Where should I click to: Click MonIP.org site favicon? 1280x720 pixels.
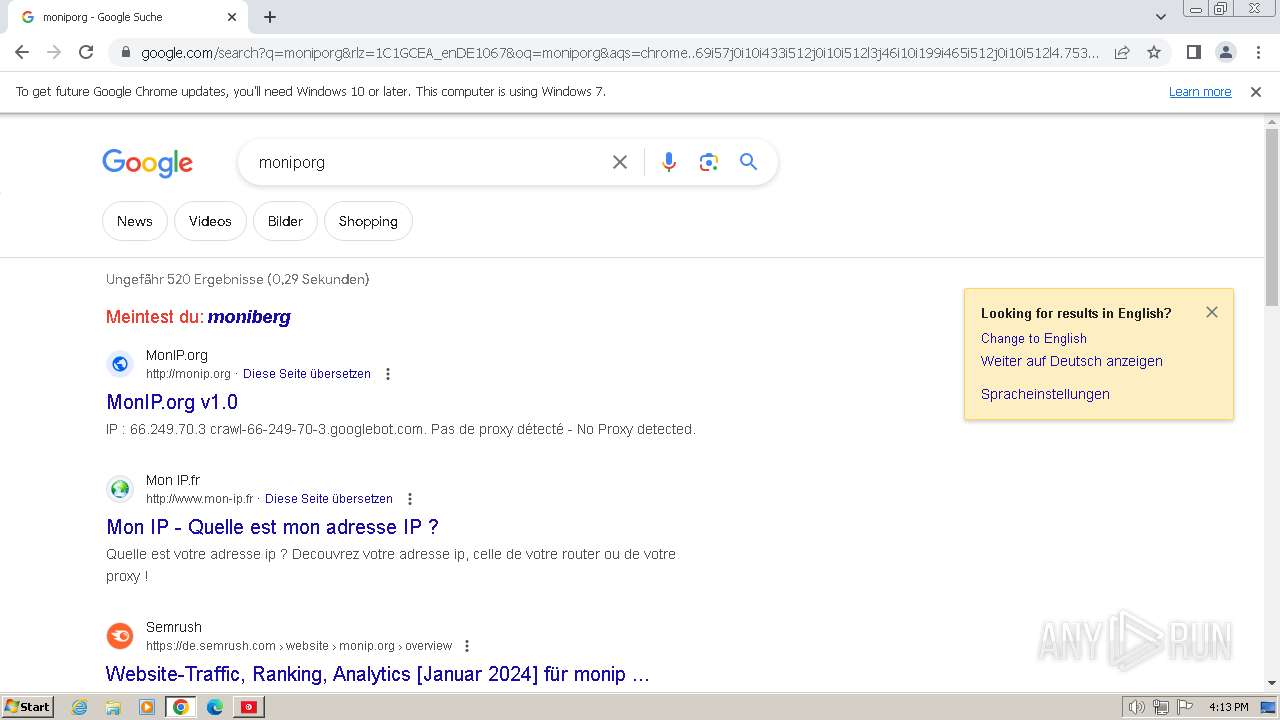point(120,364)
